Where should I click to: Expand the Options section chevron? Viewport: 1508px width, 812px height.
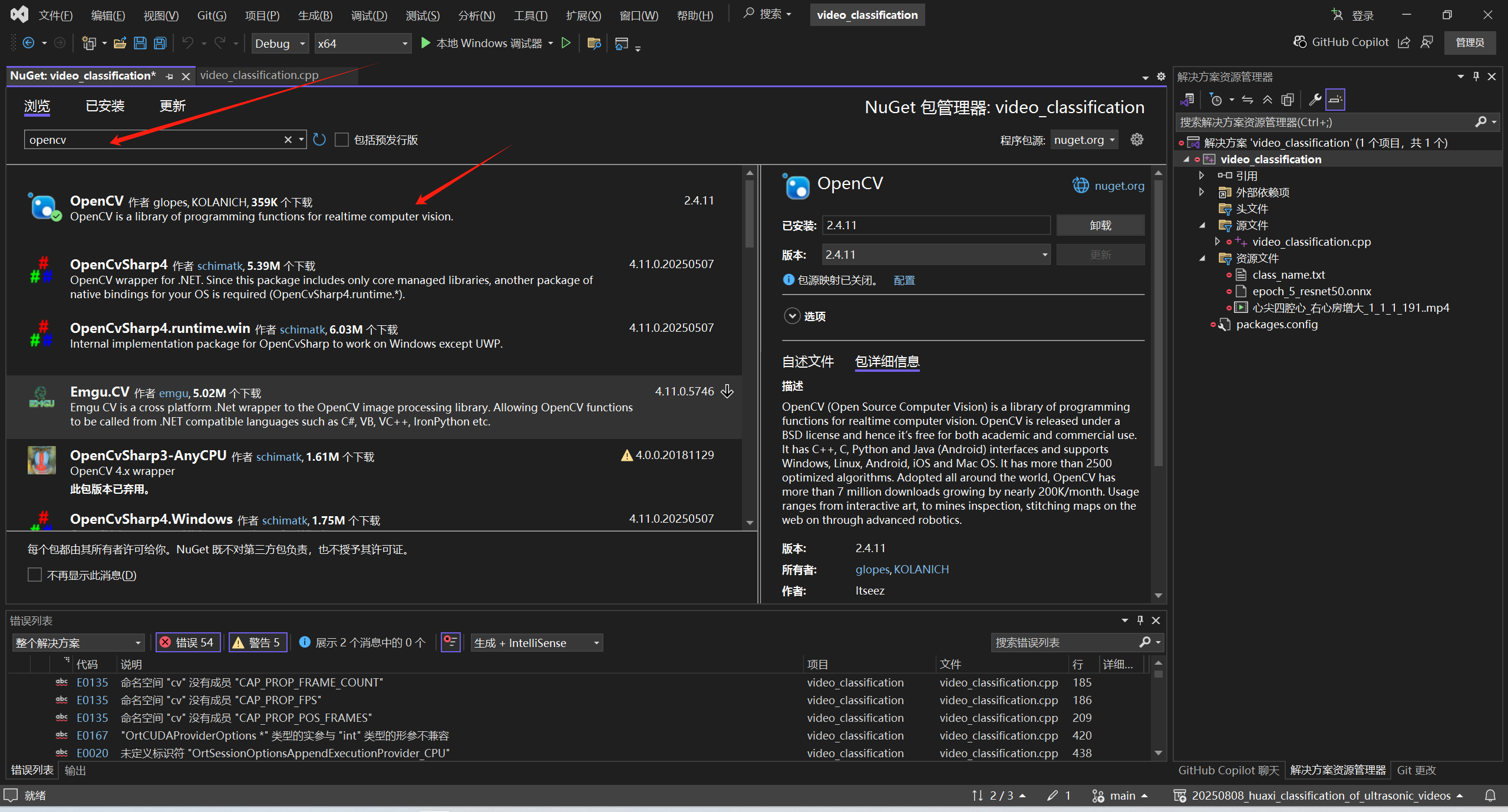click(x=792, y=316)
